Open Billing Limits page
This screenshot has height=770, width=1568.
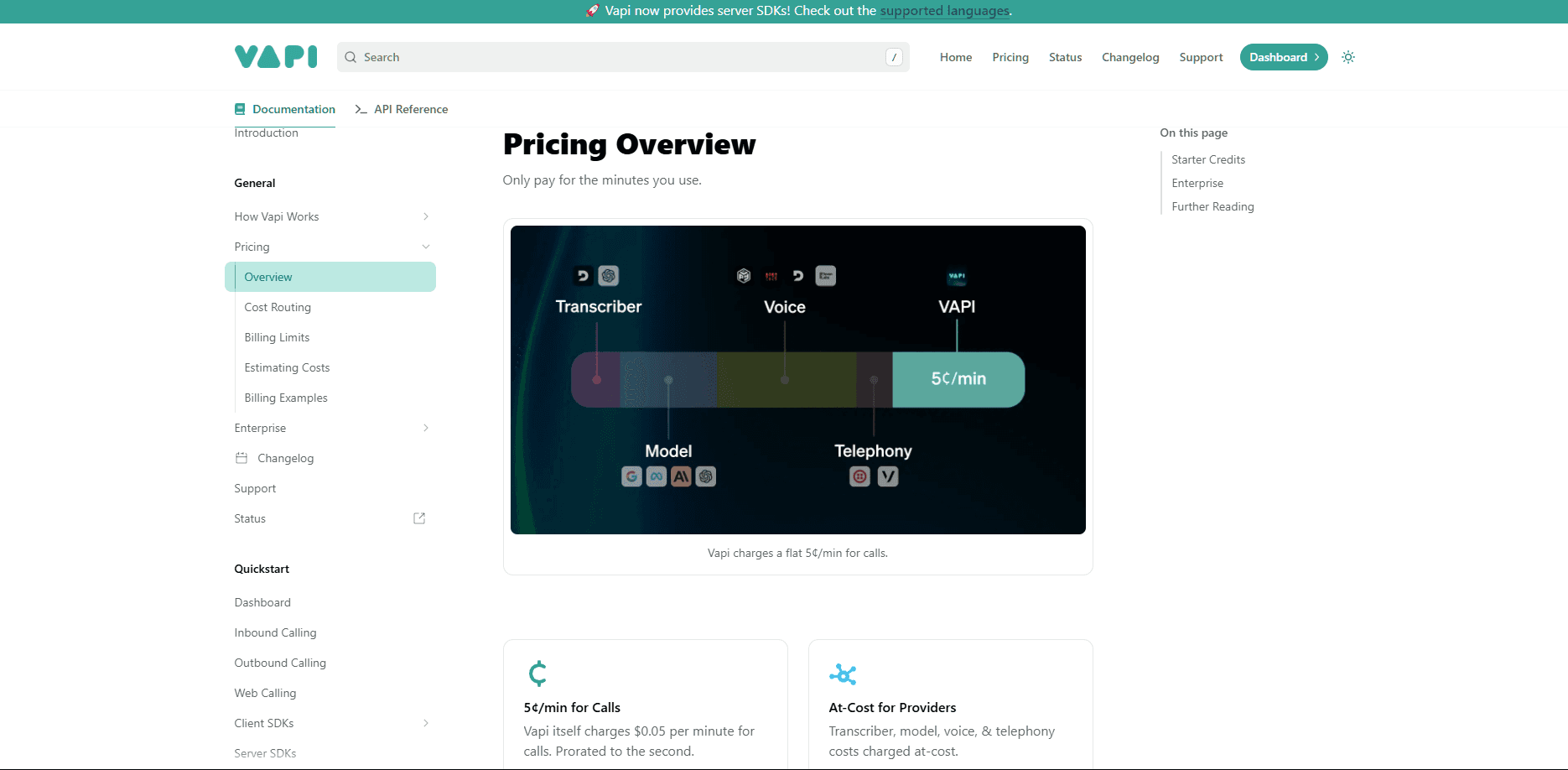(277, 337)
